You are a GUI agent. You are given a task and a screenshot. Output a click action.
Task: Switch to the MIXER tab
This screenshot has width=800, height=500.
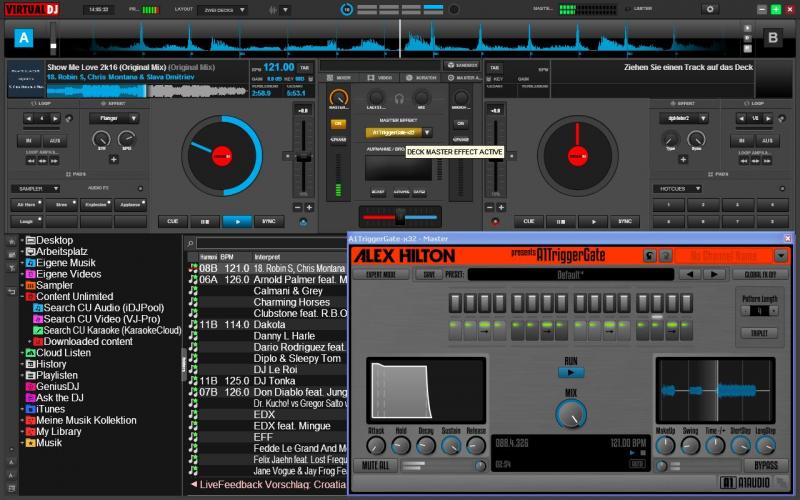pyautogui.click(x=338, y=78)
